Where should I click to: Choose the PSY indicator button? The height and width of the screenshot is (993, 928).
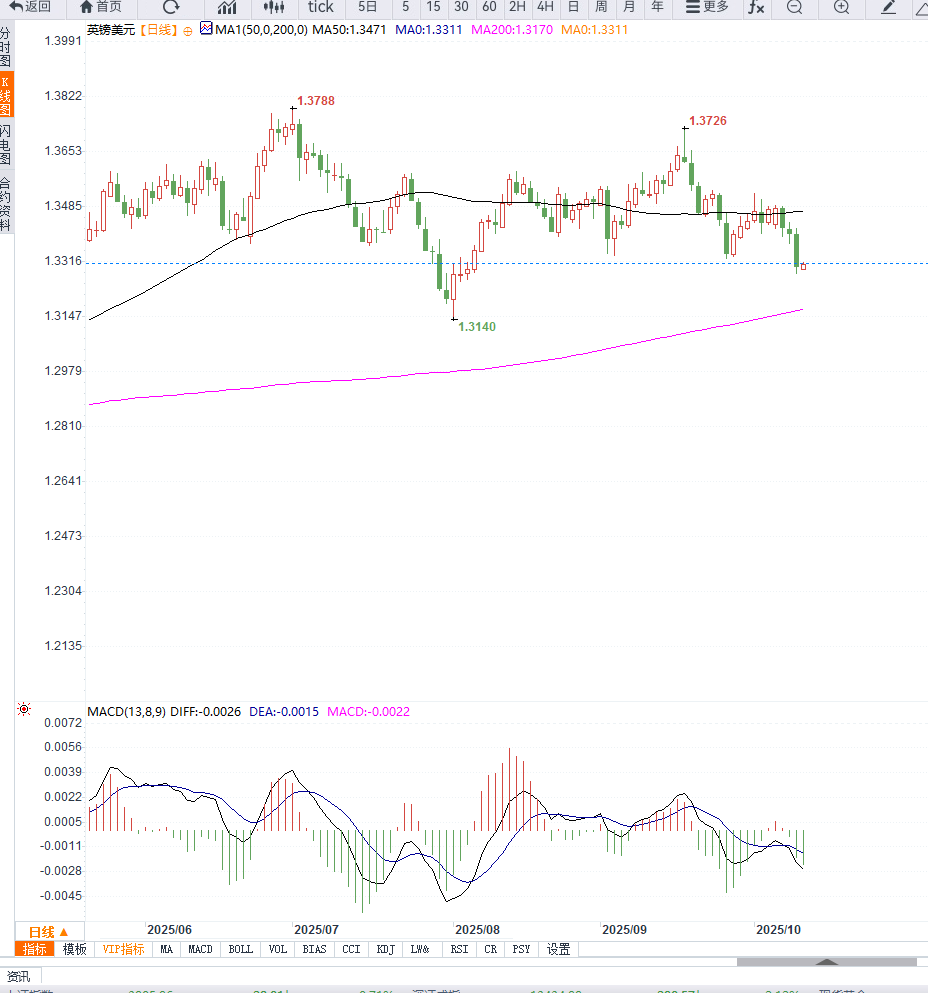coord(521,949)
